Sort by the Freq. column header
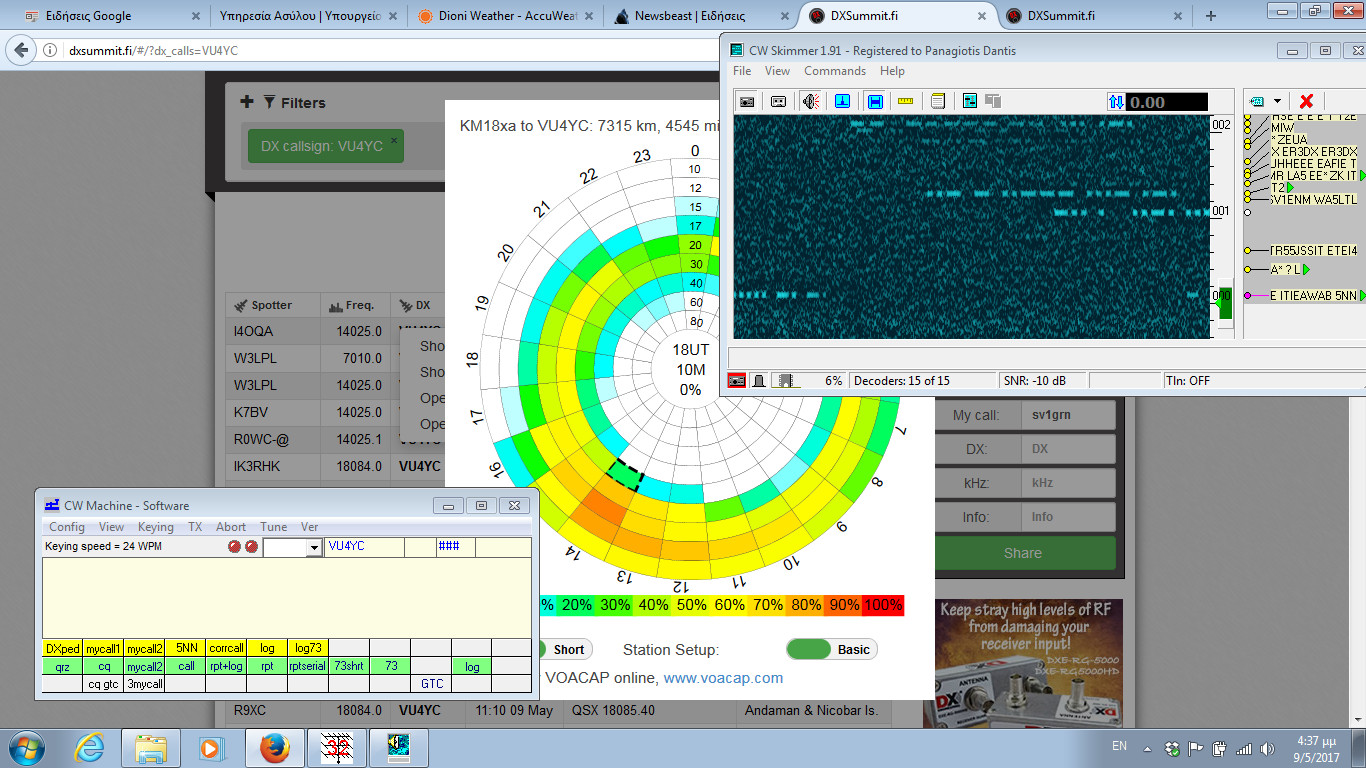 pyautogui.click(x=354, y=305)
